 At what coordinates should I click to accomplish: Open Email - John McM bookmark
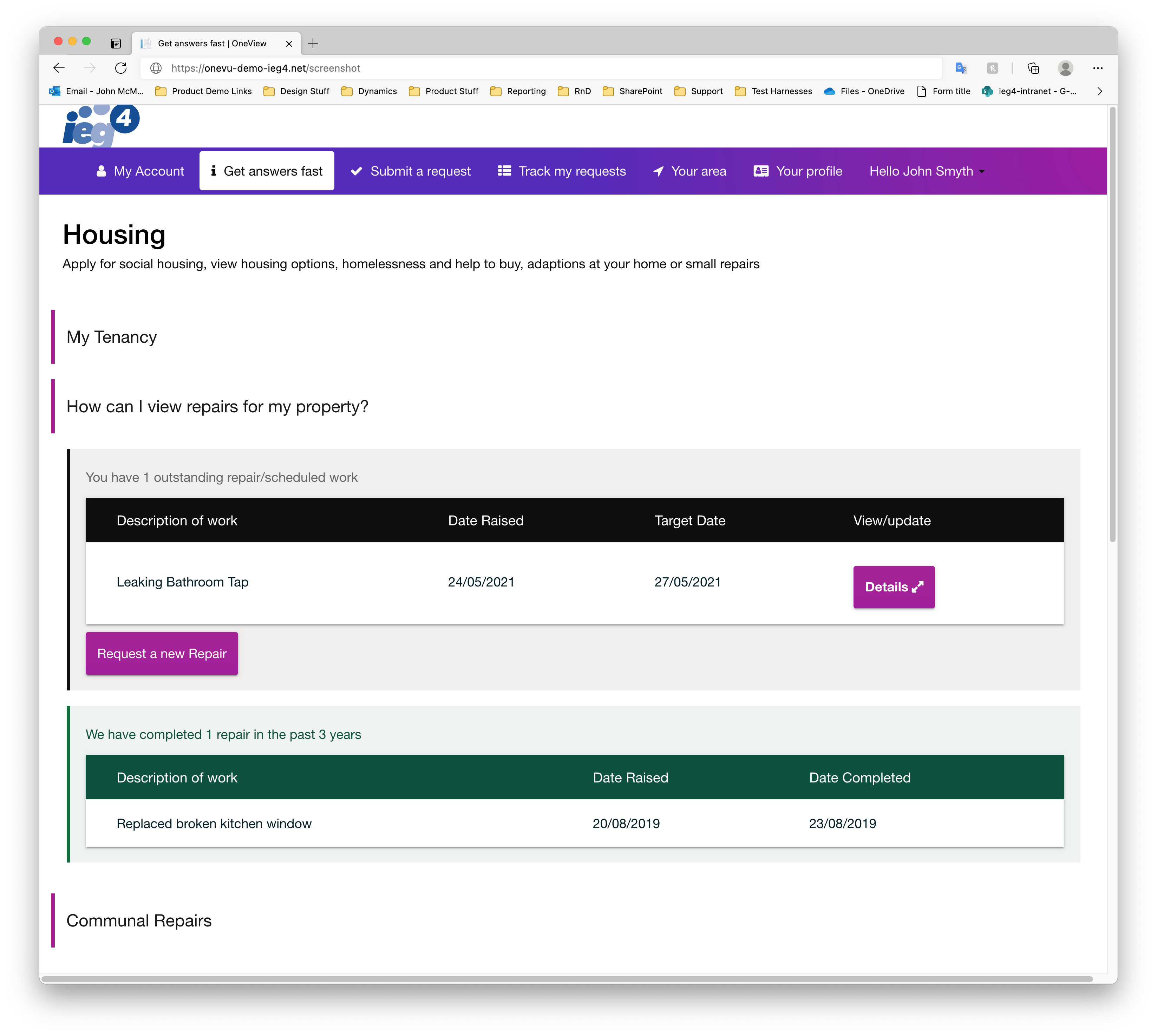coord(97,91)
